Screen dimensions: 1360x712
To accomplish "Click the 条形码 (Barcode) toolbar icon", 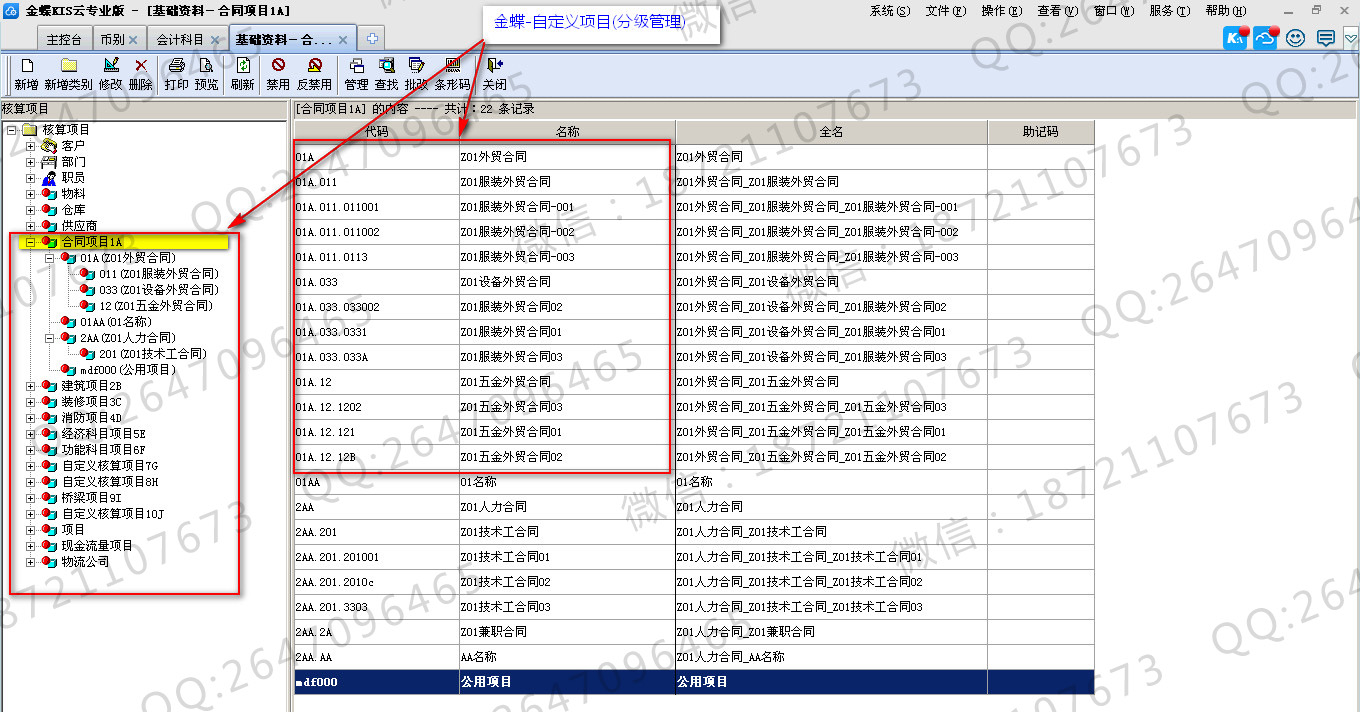I will coord(452,66).
